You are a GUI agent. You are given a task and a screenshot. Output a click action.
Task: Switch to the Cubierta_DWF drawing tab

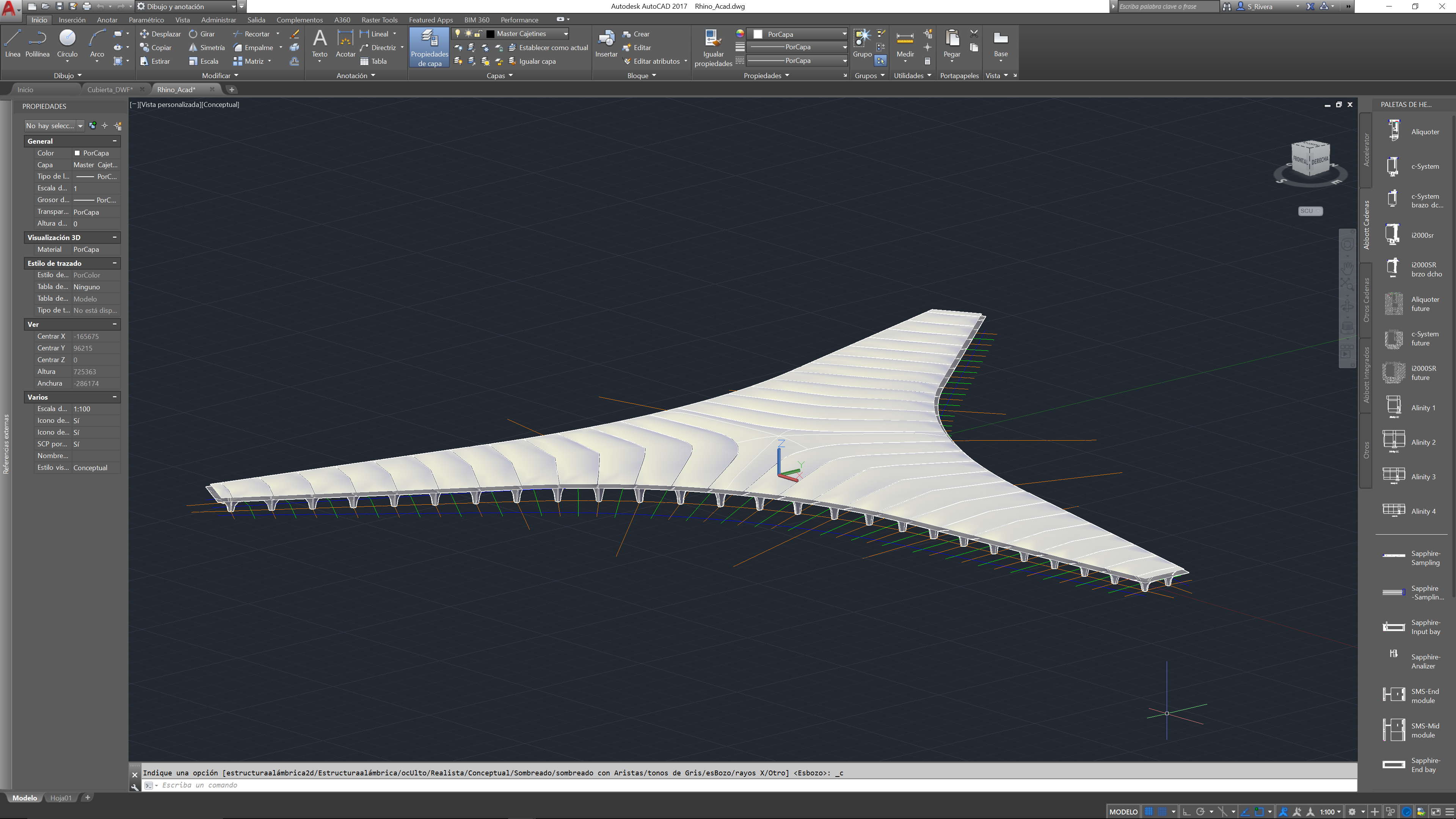point(110,89)
